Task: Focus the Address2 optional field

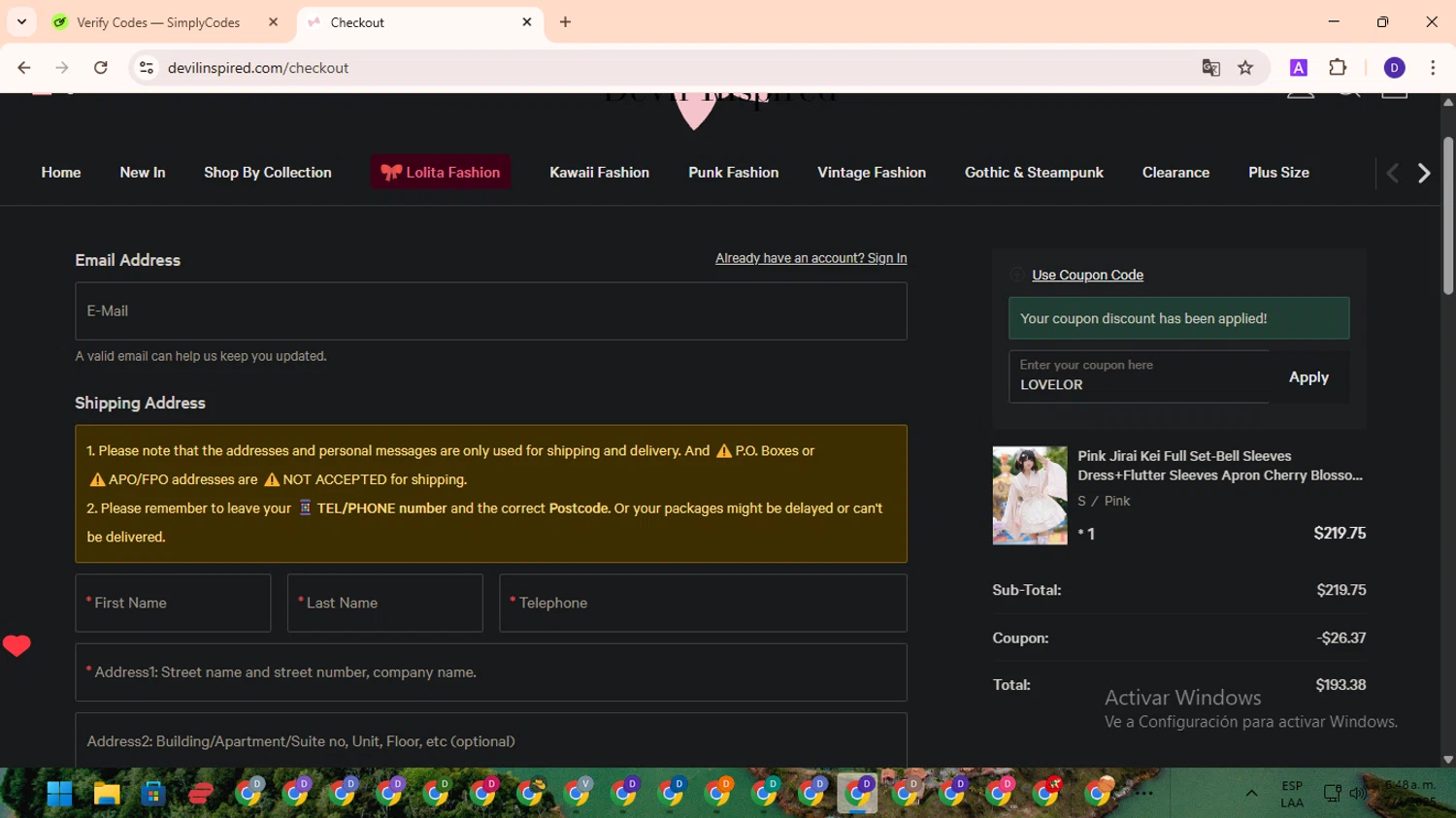Action: tap(491, 741)
